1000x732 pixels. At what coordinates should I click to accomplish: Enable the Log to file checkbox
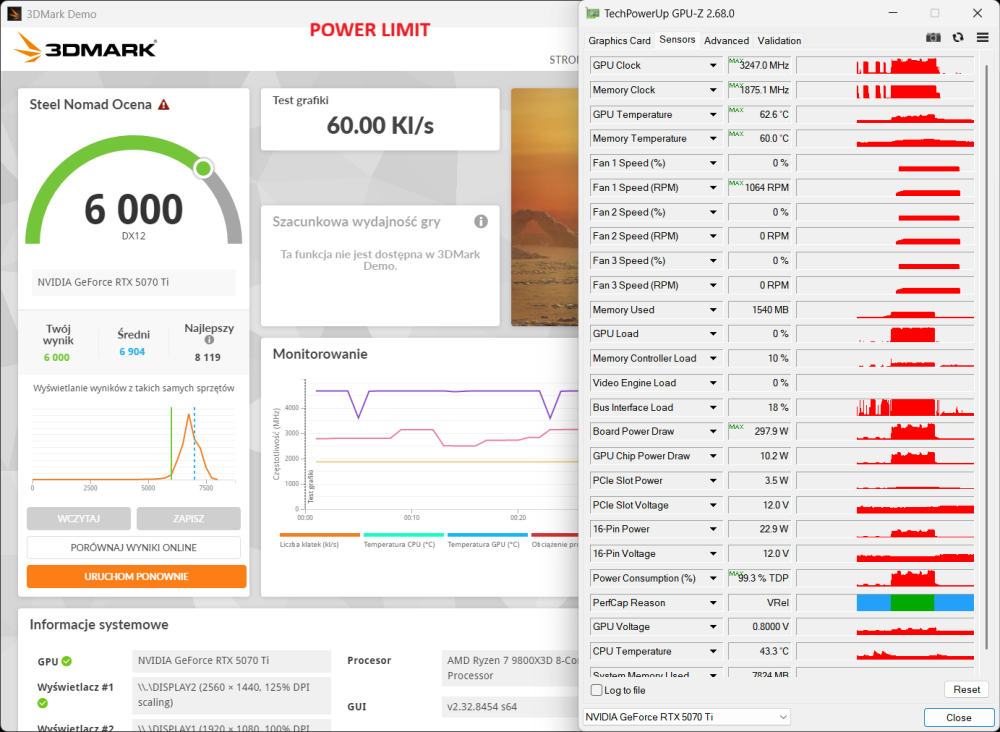tap(597, 690)
